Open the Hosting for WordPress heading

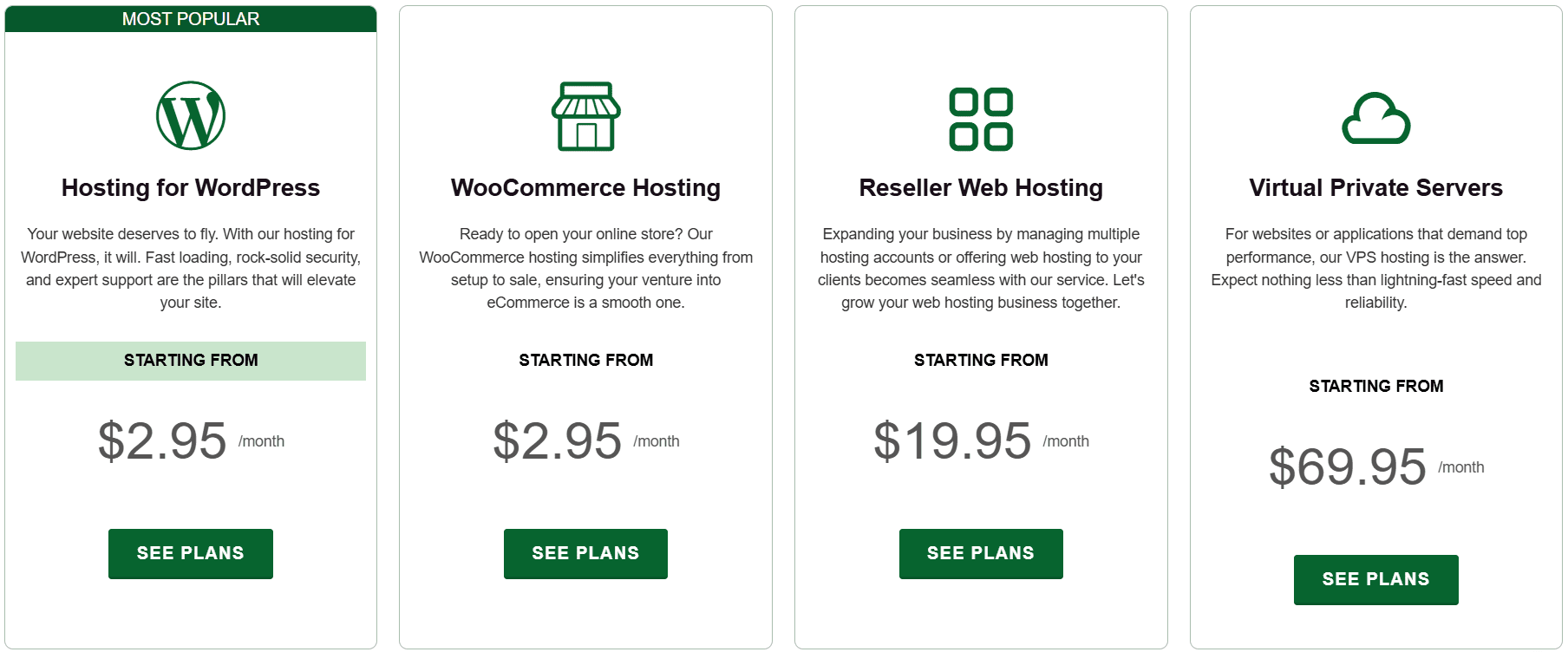(191, 188)
